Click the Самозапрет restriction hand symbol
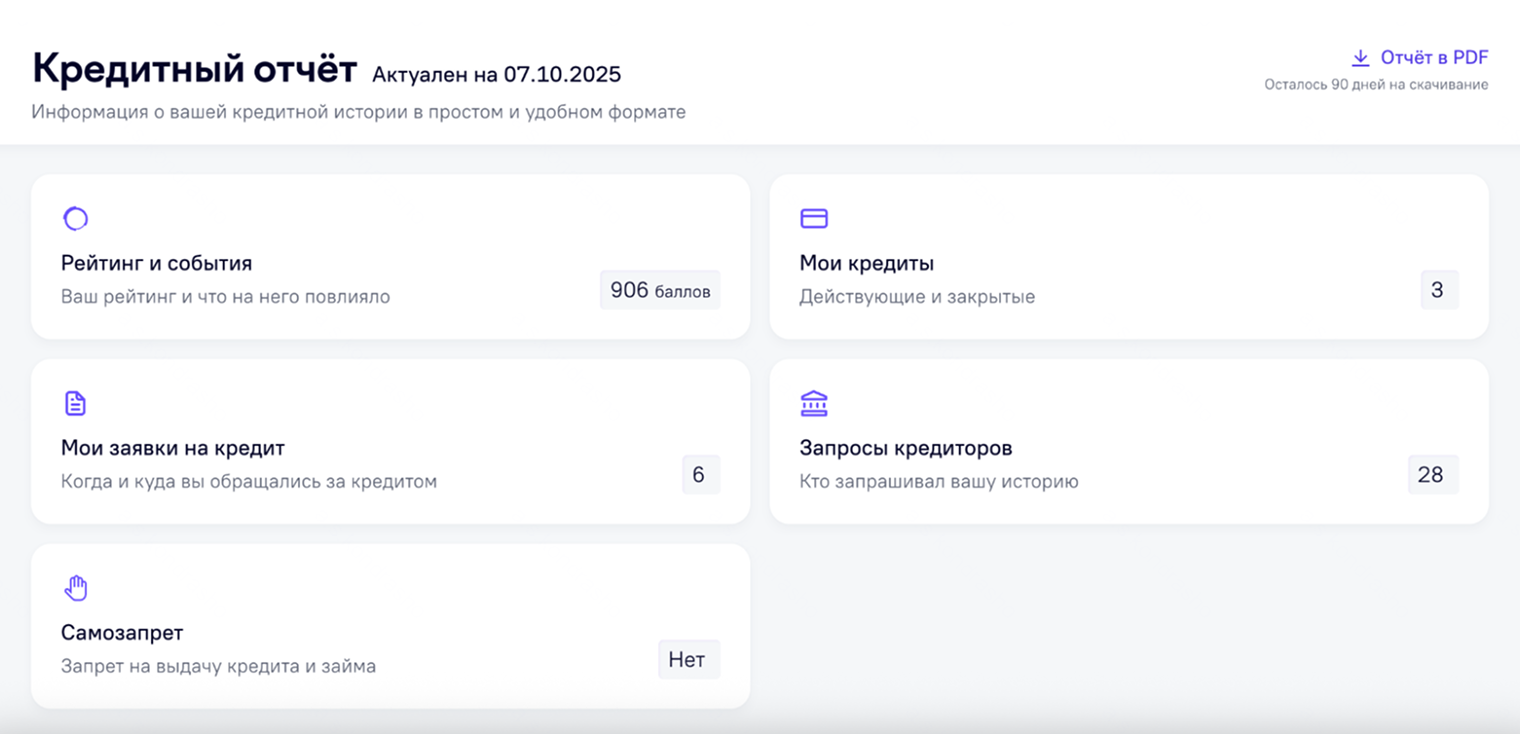Viewport: 1520px width, 734px height. [74, 587]
